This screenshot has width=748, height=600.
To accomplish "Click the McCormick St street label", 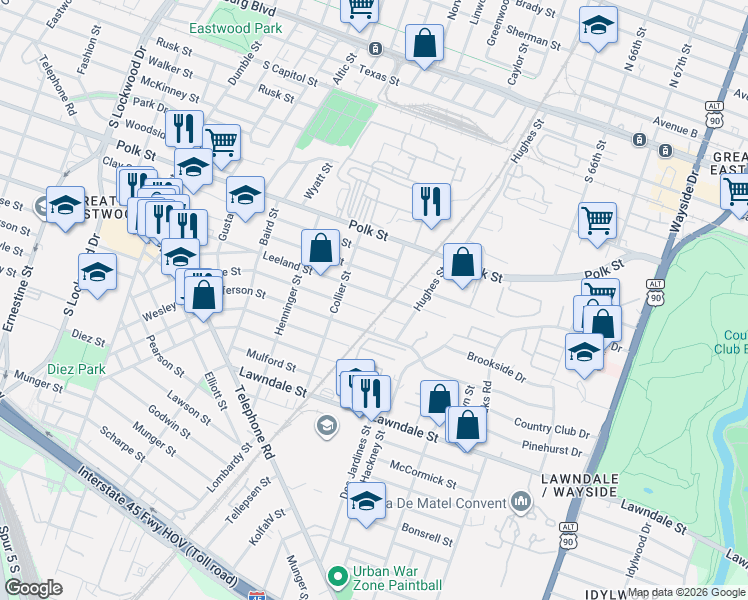I will (423, 475).
